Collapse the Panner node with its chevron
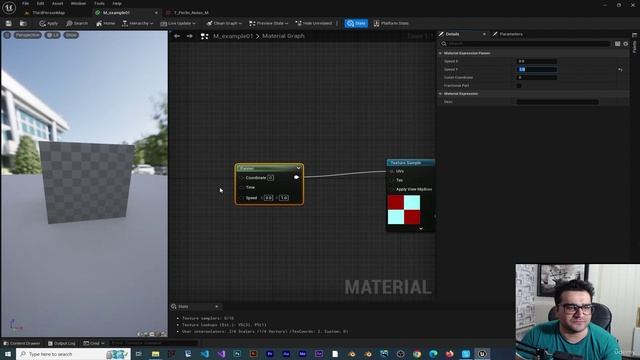This screenshot has width=640, height=360. click(298, 168)
